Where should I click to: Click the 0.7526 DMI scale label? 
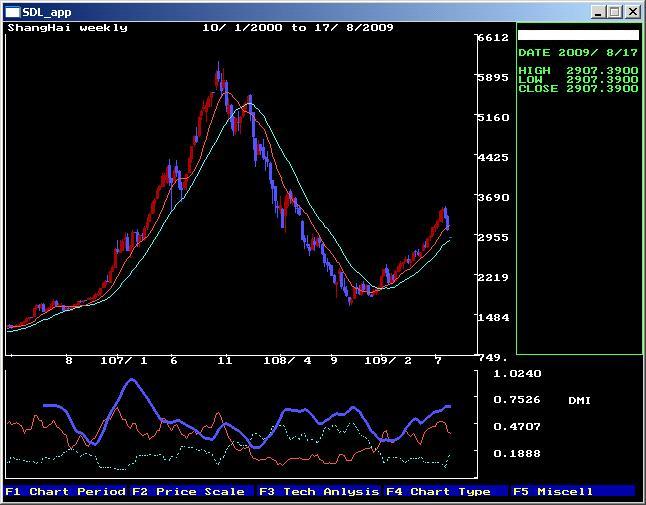517,400
